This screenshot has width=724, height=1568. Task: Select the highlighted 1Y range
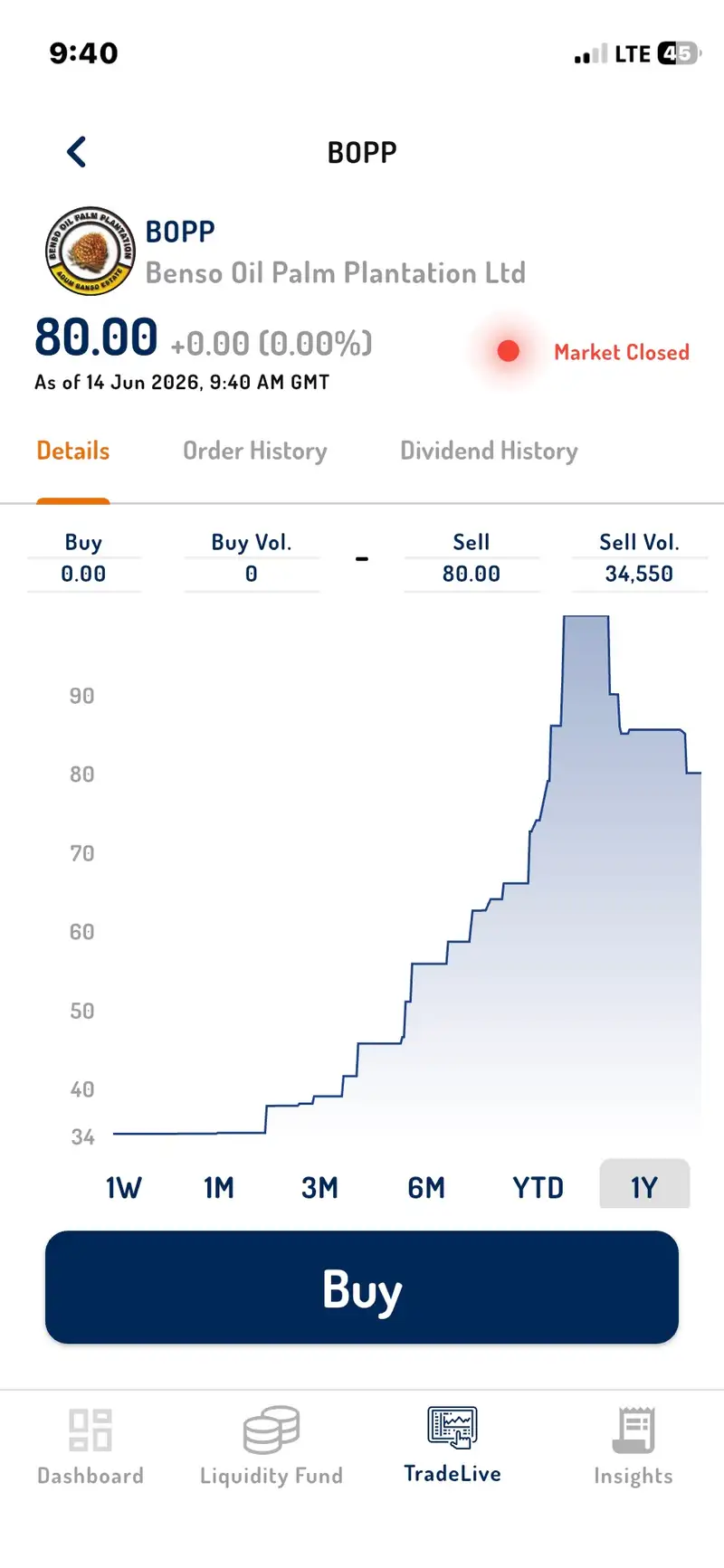[644, 1183]
